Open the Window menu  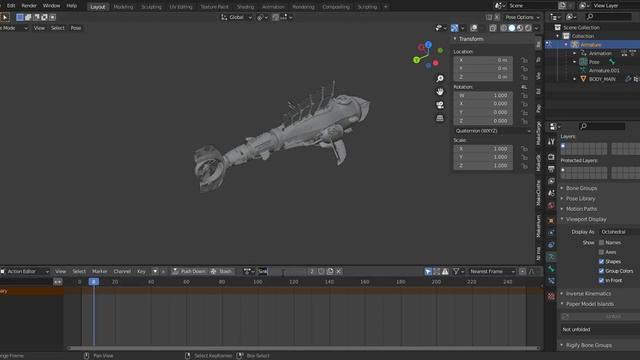(51, 6)
